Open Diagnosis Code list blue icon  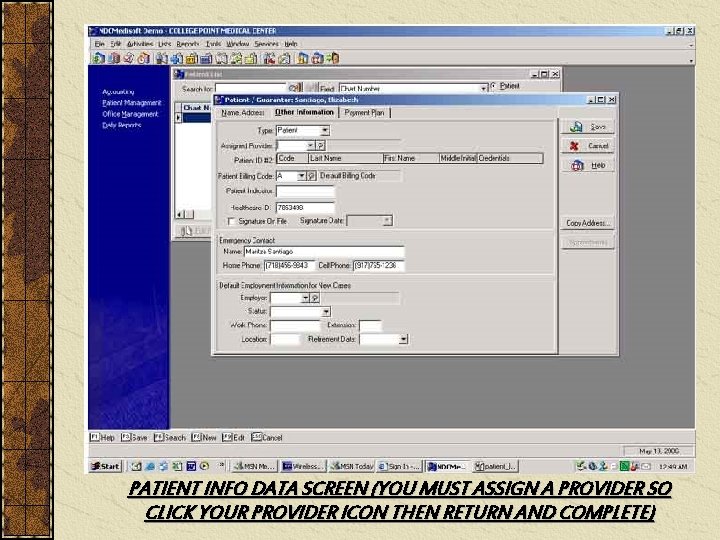207,58
